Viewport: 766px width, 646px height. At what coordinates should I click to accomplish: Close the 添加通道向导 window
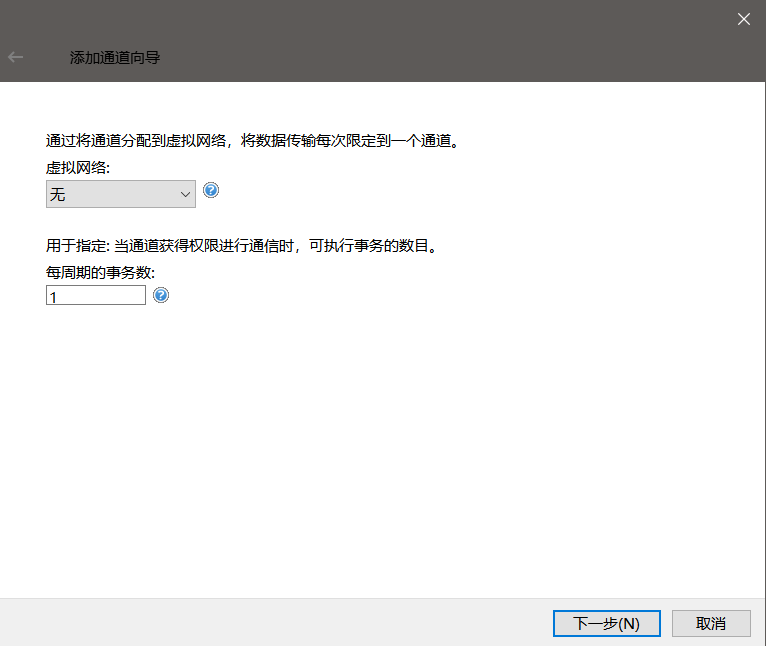coord(744,19)
